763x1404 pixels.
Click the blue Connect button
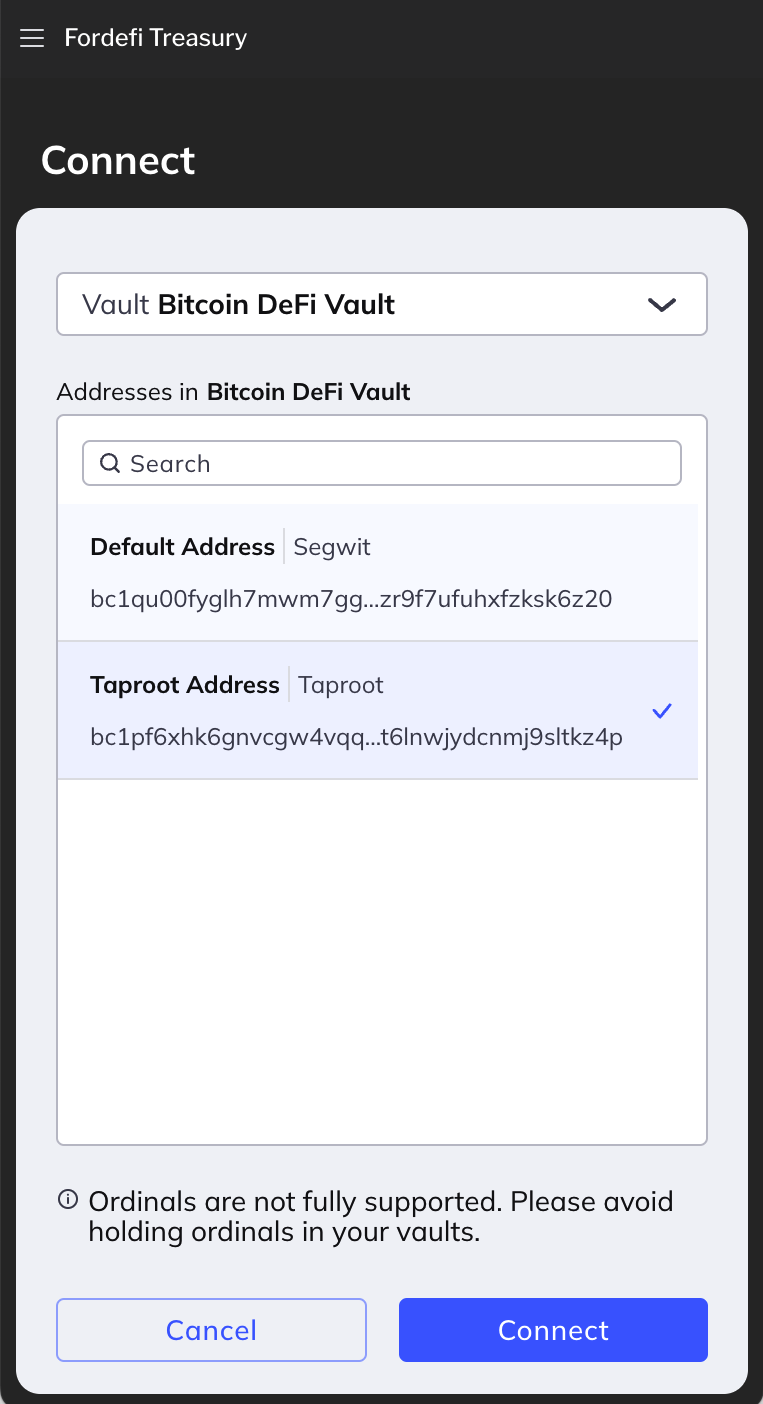point(553,1330)
